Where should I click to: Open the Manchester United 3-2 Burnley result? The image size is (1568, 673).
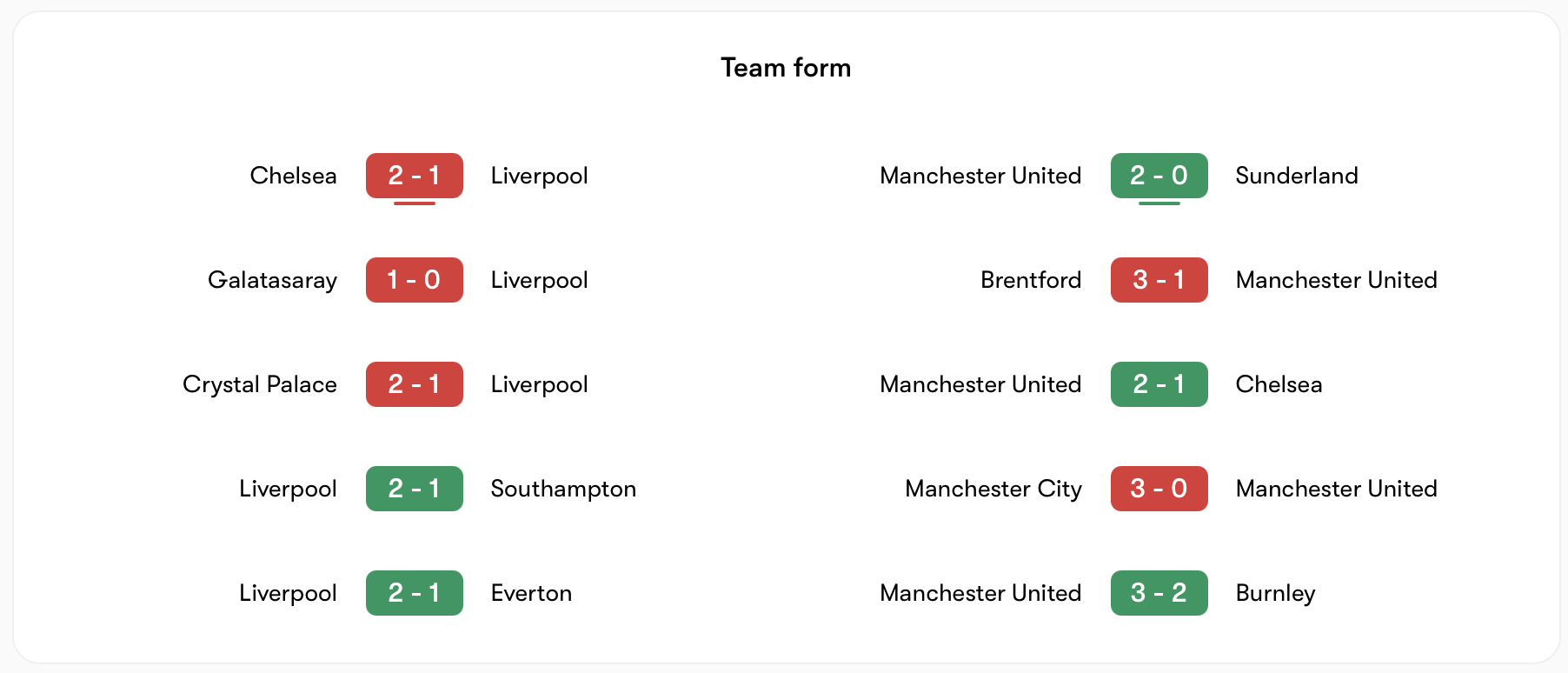tap(1159, 593)
